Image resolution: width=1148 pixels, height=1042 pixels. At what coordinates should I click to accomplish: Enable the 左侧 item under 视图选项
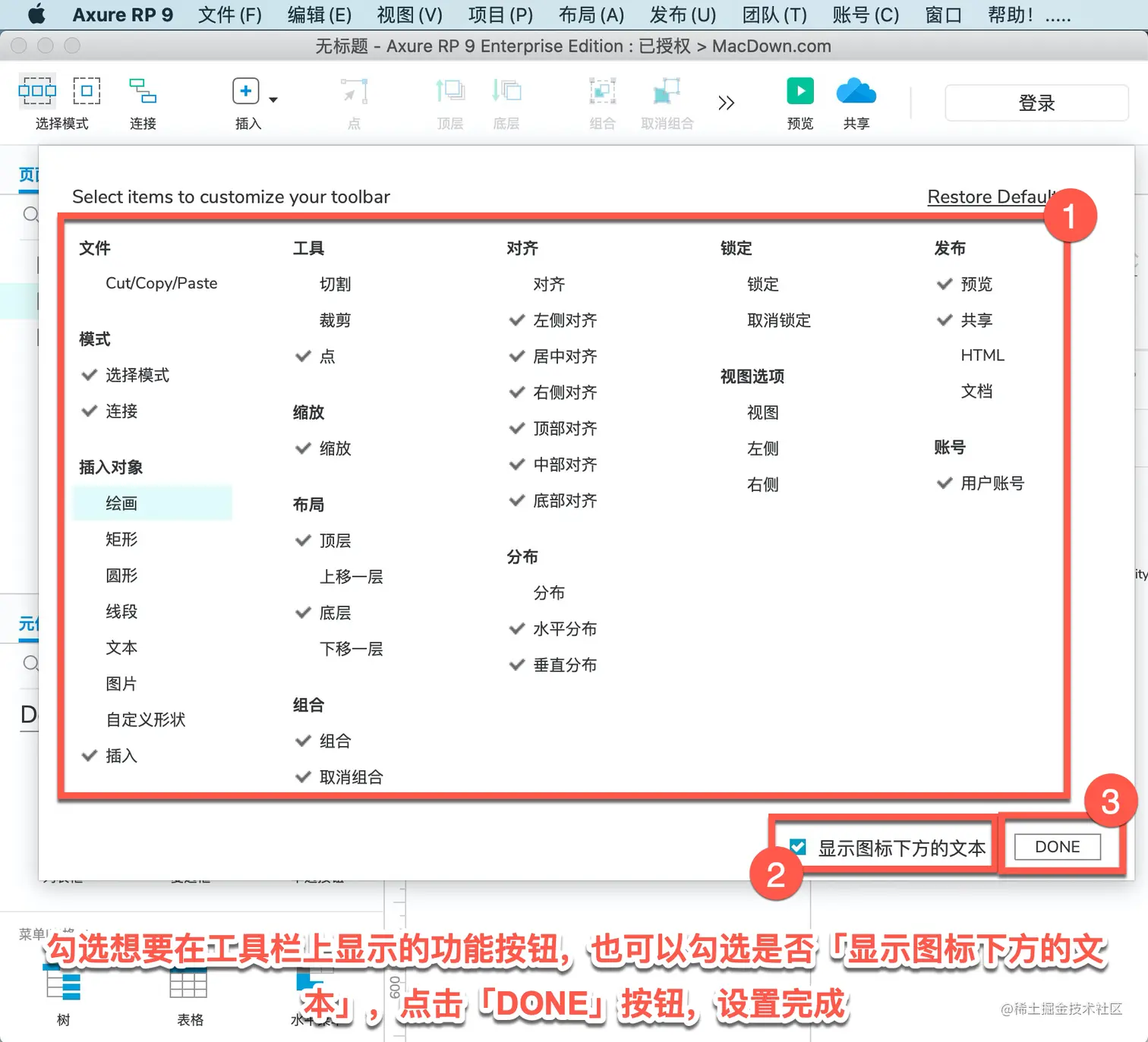pyautogui.click(x=763, y=449)
